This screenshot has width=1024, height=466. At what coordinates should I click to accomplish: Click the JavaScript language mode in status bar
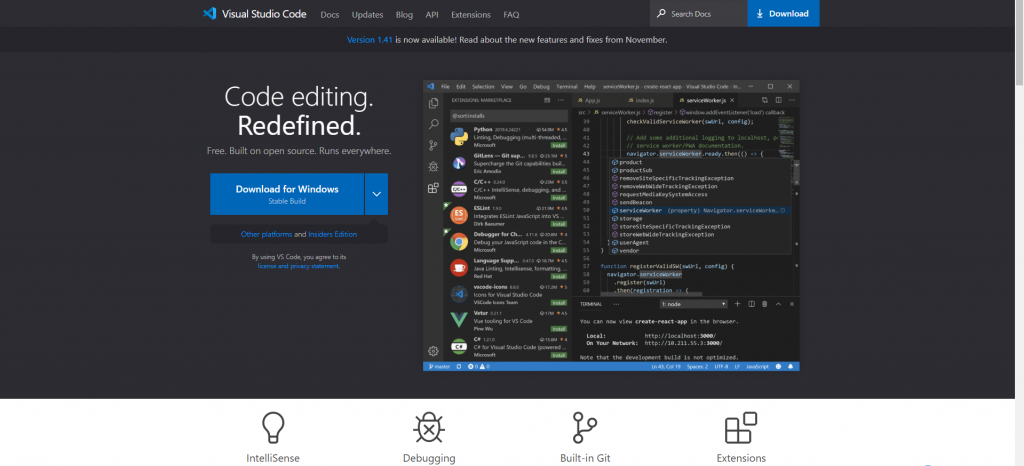pos(758,367)
